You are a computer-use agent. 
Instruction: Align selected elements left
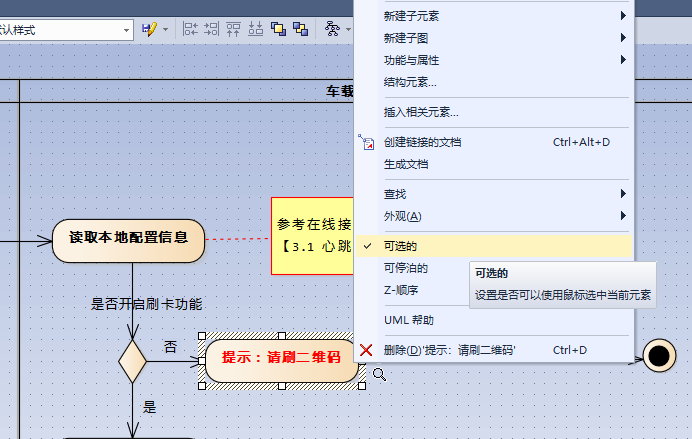click(190, 29)
